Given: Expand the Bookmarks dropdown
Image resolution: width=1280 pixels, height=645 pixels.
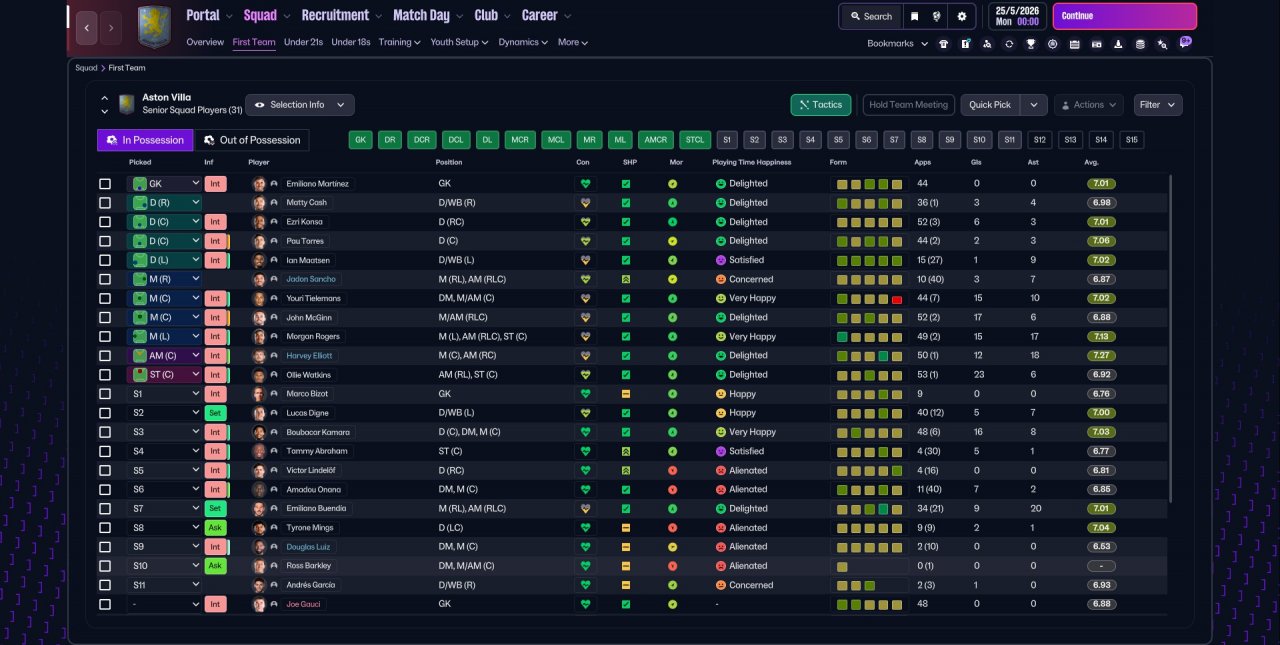Looking at the screenshot, I should (x=895, y=44).
